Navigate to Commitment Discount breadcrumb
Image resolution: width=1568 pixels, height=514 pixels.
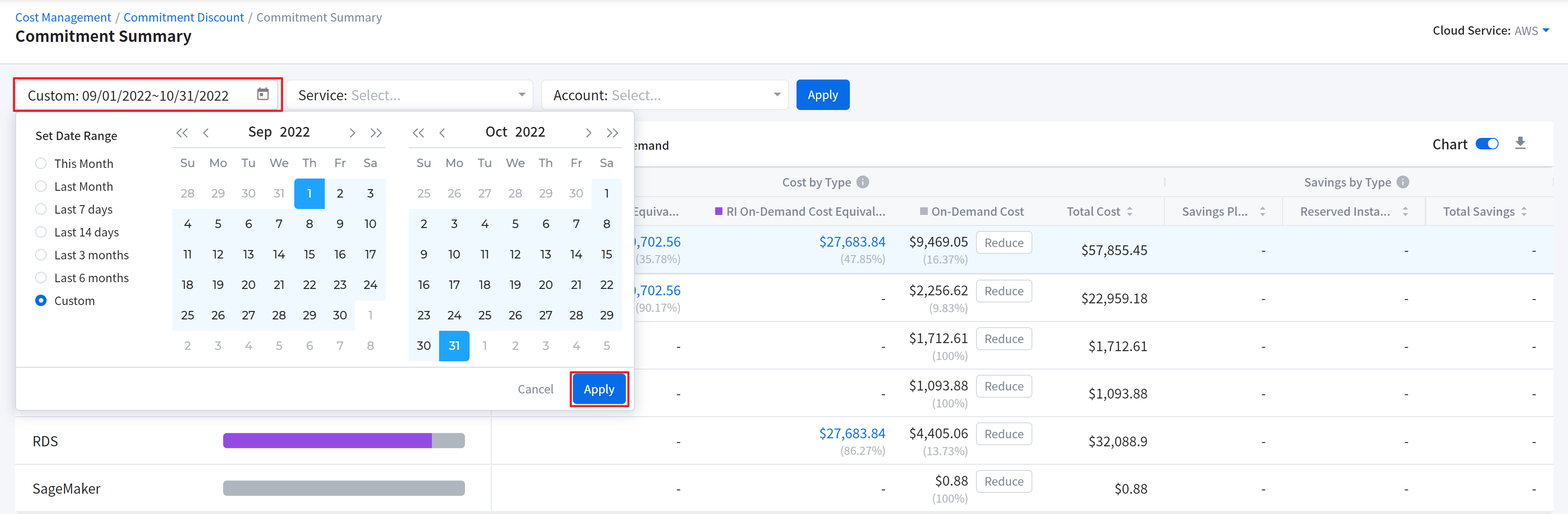(x=183, y=17)
